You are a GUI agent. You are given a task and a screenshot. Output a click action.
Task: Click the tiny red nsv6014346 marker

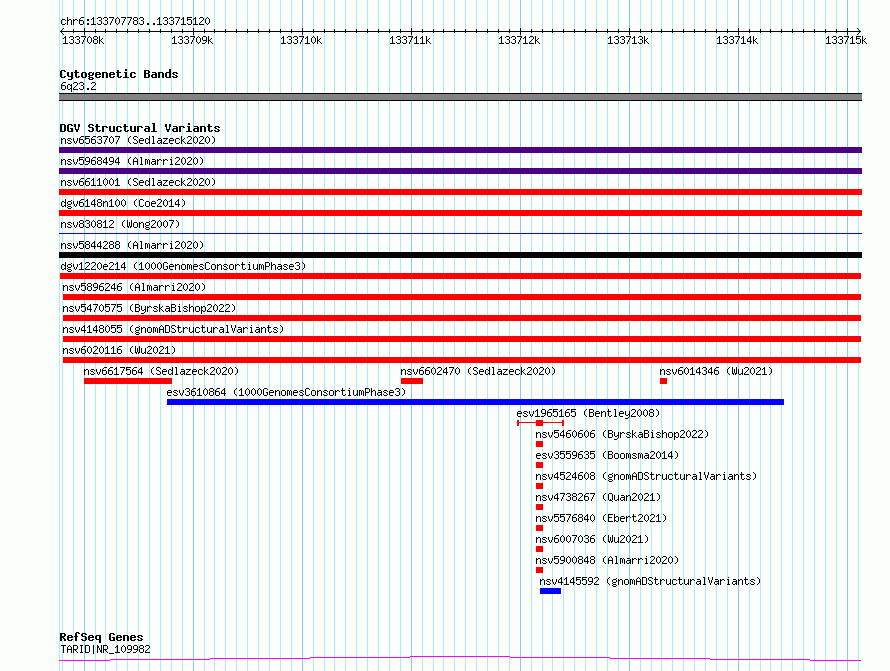tap(664, 381)
